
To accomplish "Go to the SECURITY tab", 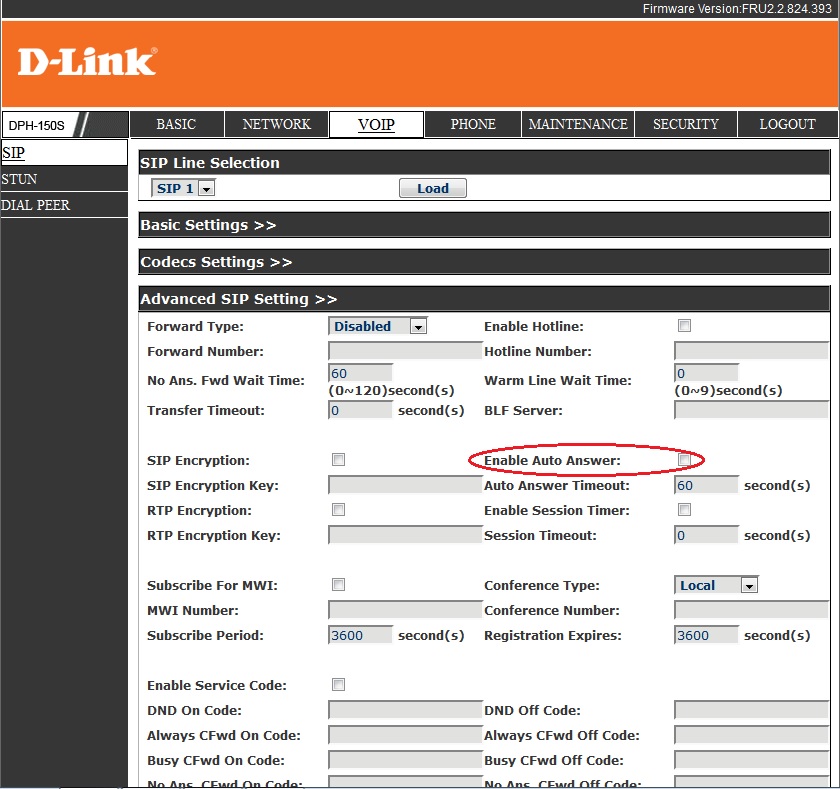I will tap(686, 124).
